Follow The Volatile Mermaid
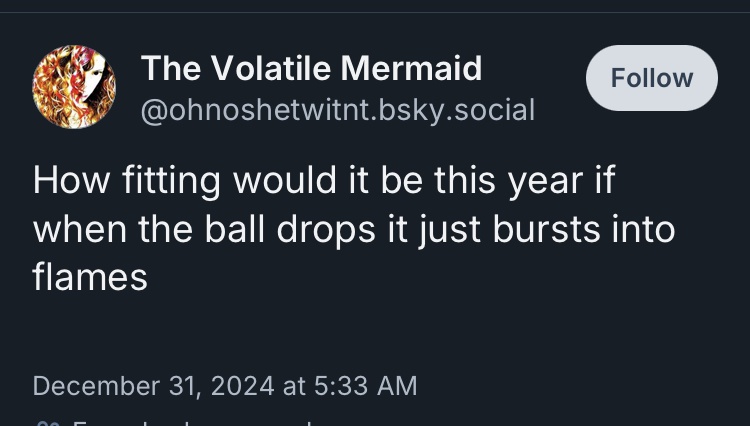Image resolution: width=750 pixels, height=426 pixels. pyautogui.click(x=651, y=78)
